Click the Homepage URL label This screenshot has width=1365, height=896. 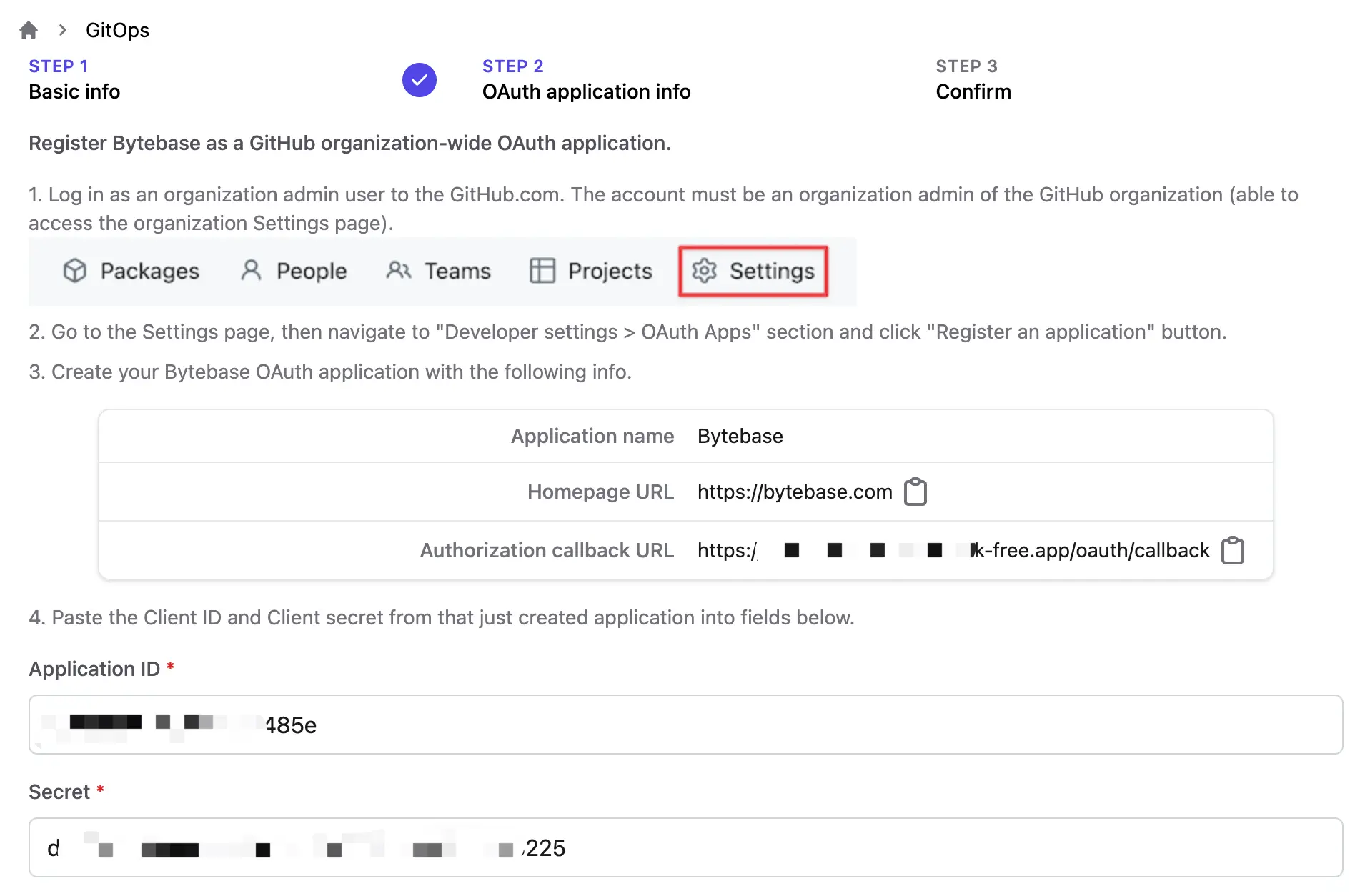[x=601, y=492]
